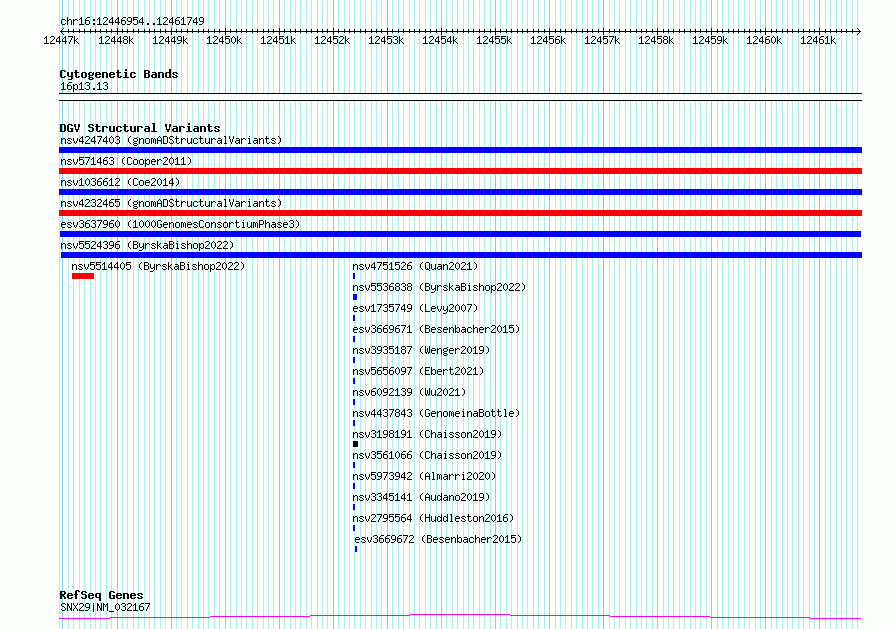Select the blue bar under nsv5524396
The image size is (890, 629).
(x=461, y=255)
